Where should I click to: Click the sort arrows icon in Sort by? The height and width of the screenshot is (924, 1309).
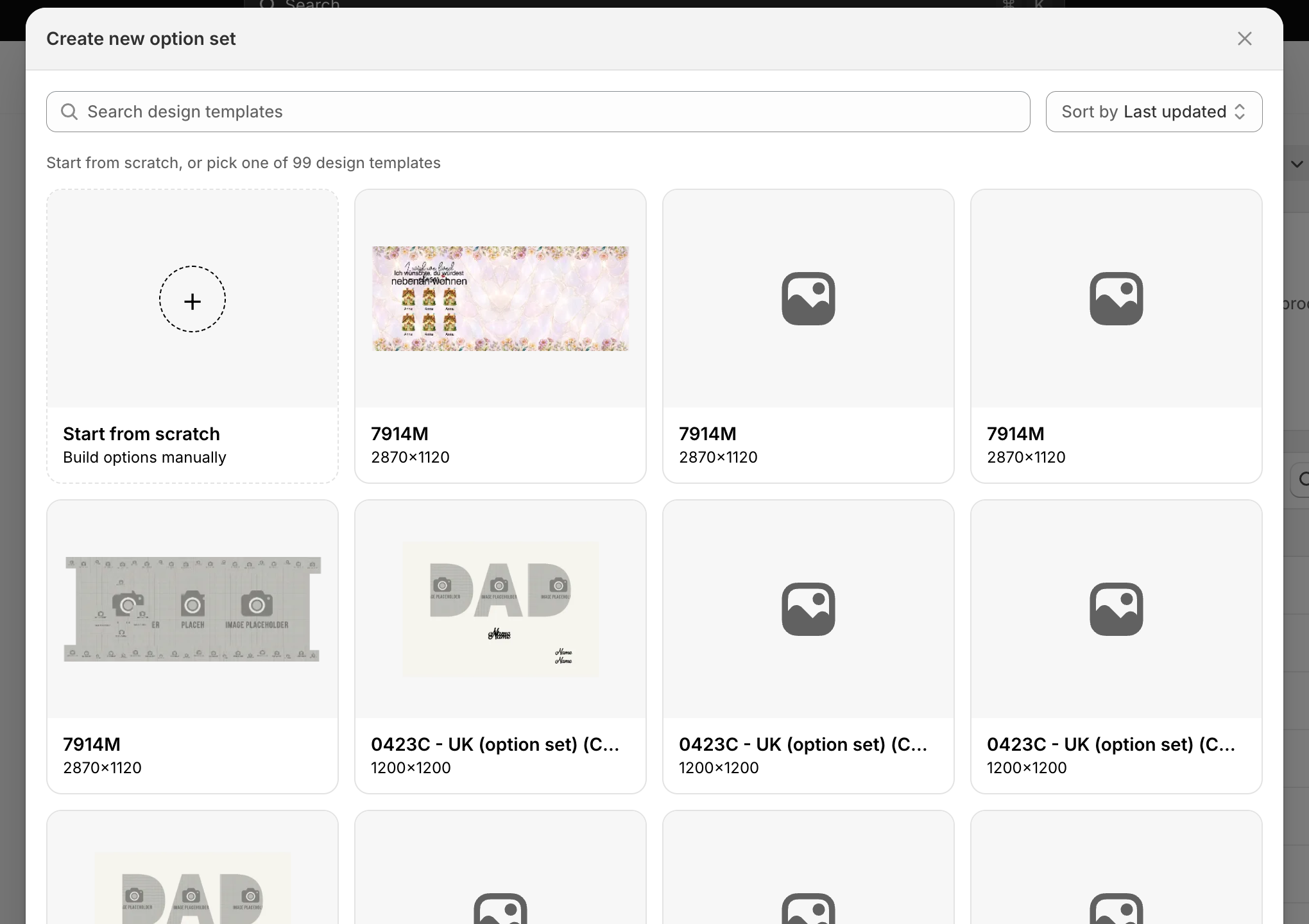[x=1240, y=112]
